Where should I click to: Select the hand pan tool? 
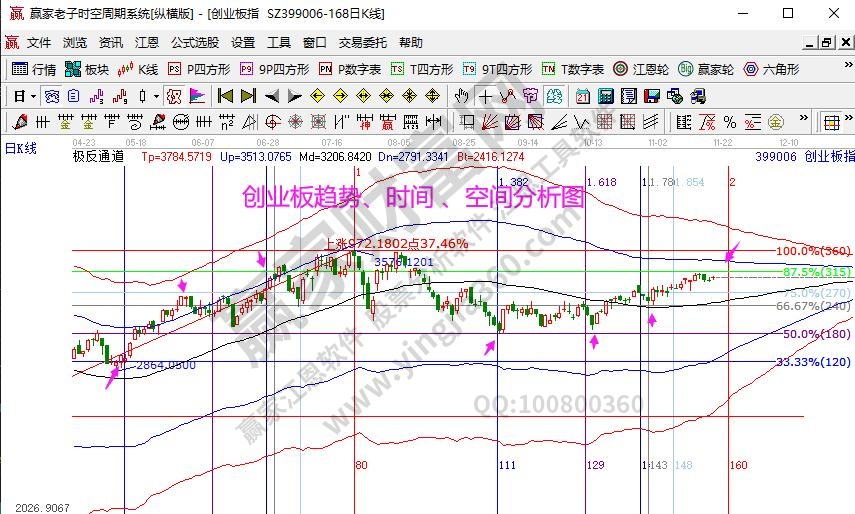point(461,96)
